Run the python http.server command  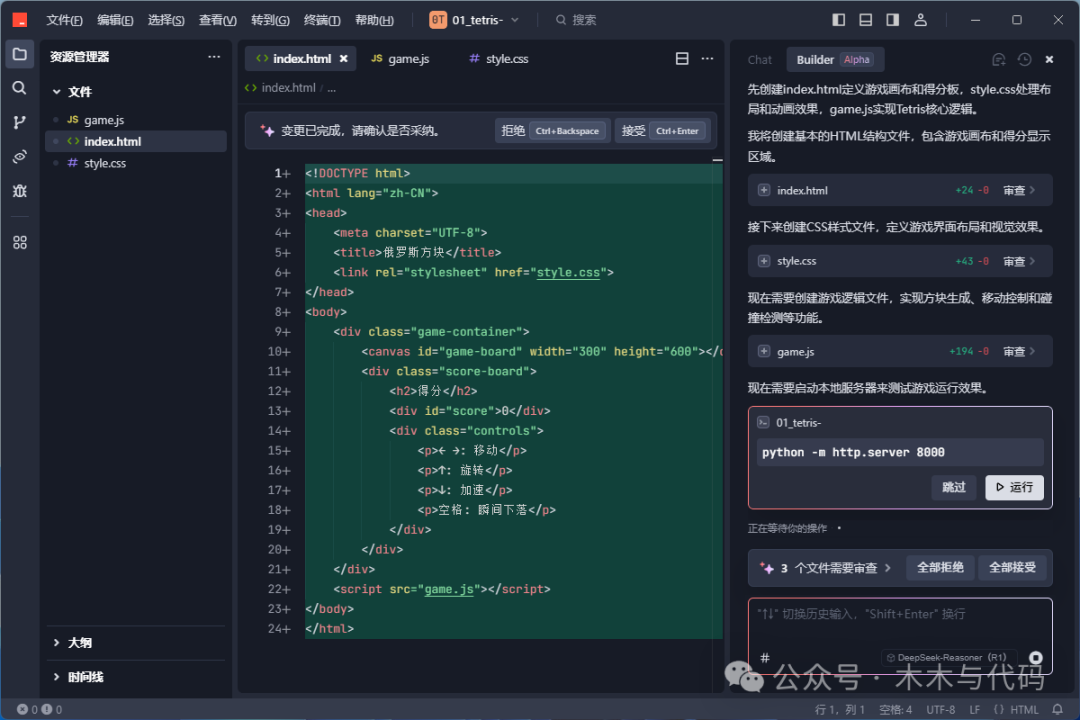click(1014, 487)
